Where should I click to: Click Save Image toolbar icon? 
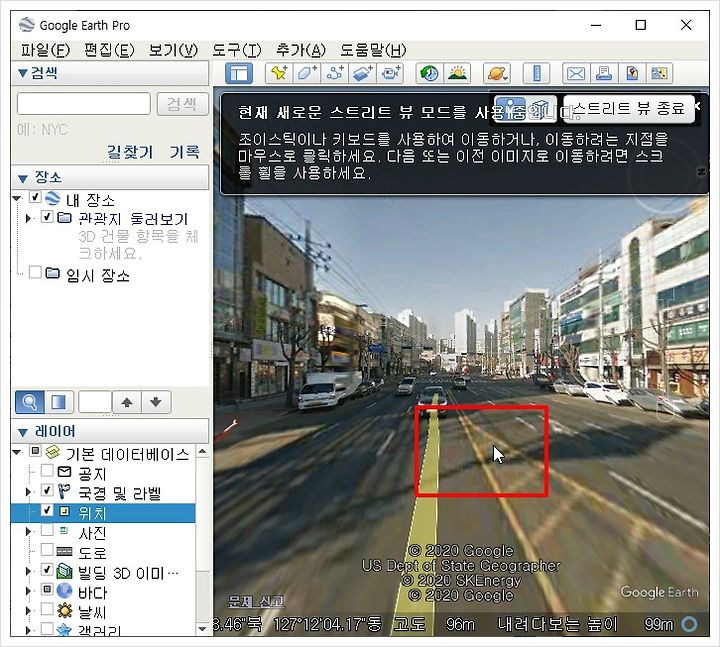[x=632, y=73]
